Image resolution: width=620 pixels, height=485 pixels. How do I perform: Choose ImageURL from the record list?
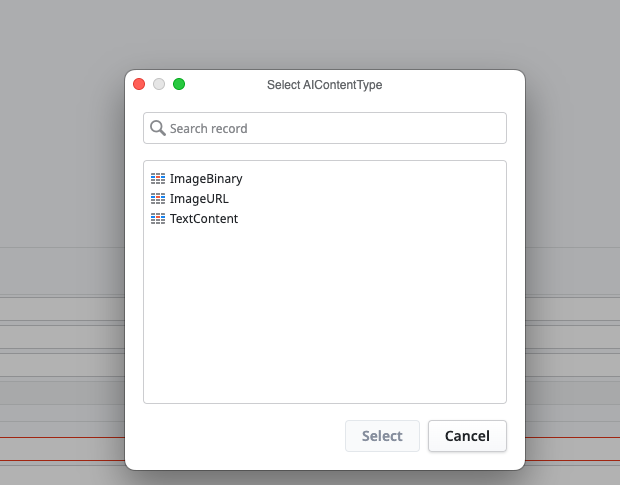pos(199,199)
